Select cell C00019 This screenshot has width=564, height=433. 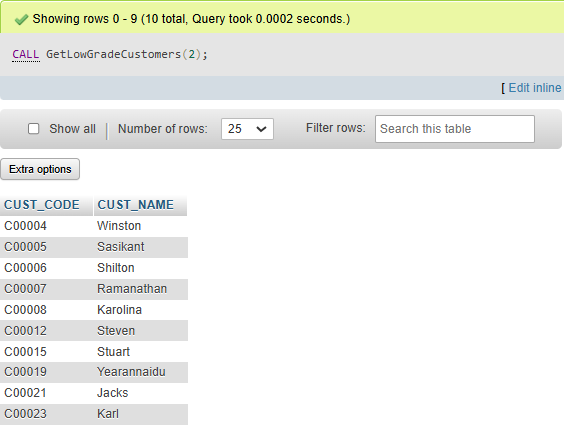pyautogui.click(x=26, y=372)
